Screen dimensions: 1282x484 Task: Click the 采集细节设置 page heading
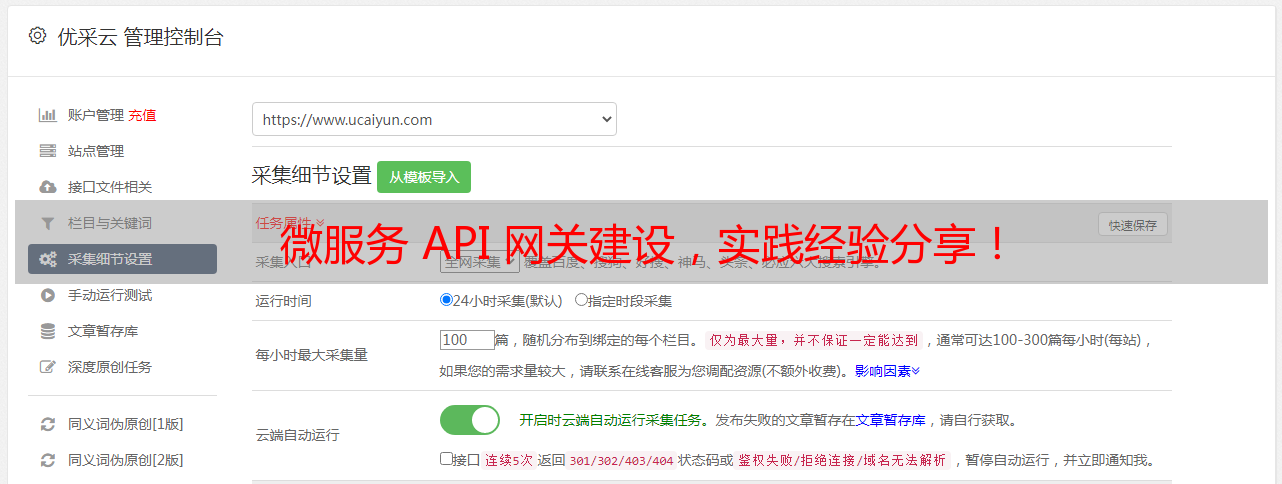click(312, 176)
